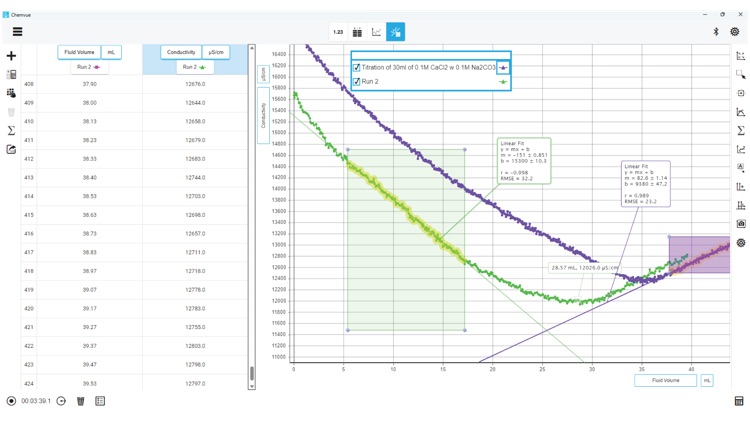Activate the data selection tool on graph
750x422 pixels.
(x=740, y=75)
